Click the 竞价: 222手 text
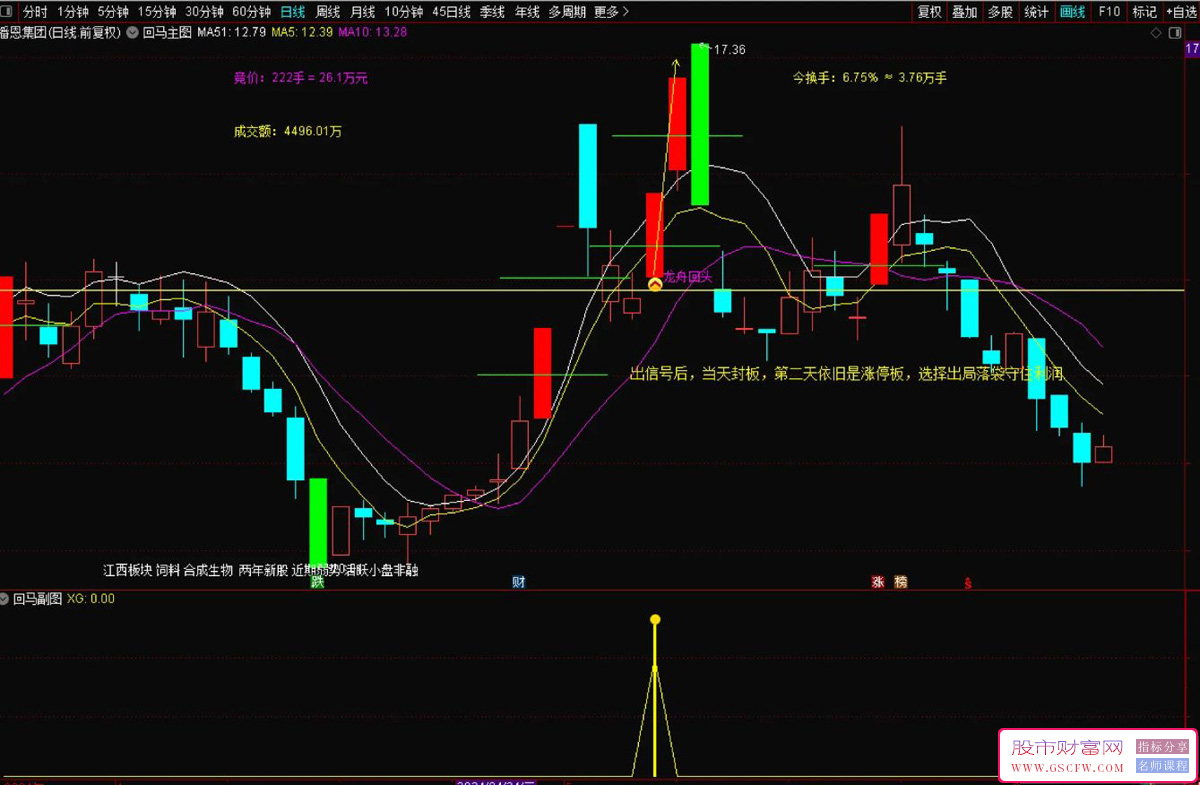 pos(301,78)
